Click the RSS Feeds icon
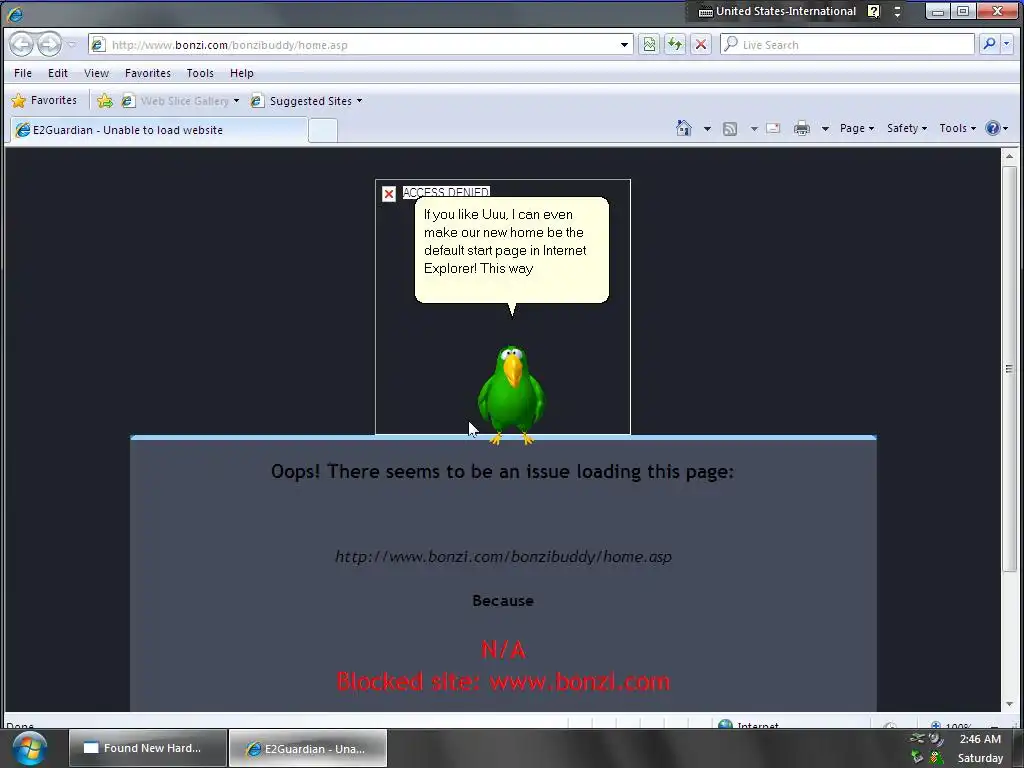 coord(730,129)
